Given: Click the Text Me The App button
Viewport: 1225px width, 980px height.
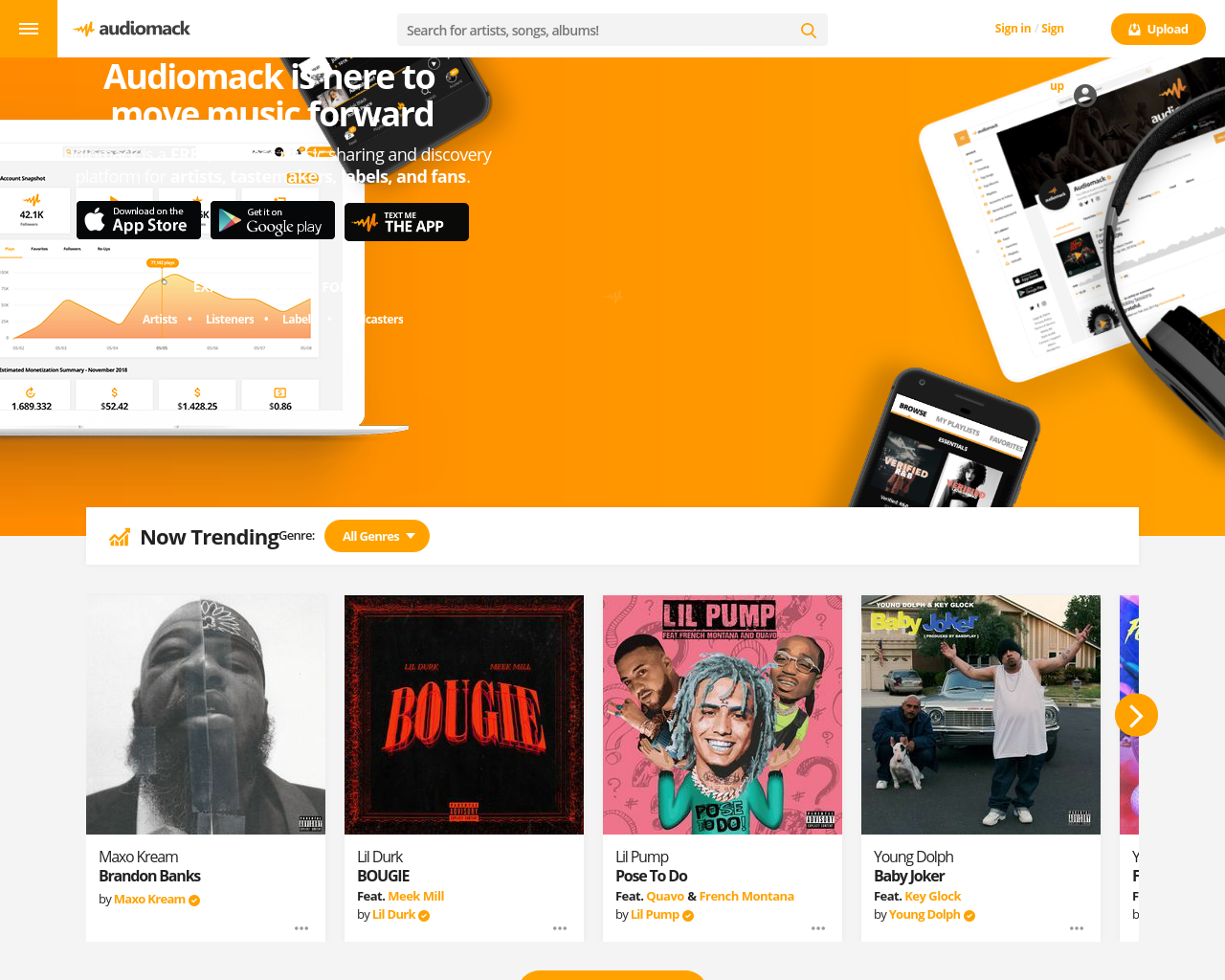Looking at the screenshot, I should (x=407, y=222).
